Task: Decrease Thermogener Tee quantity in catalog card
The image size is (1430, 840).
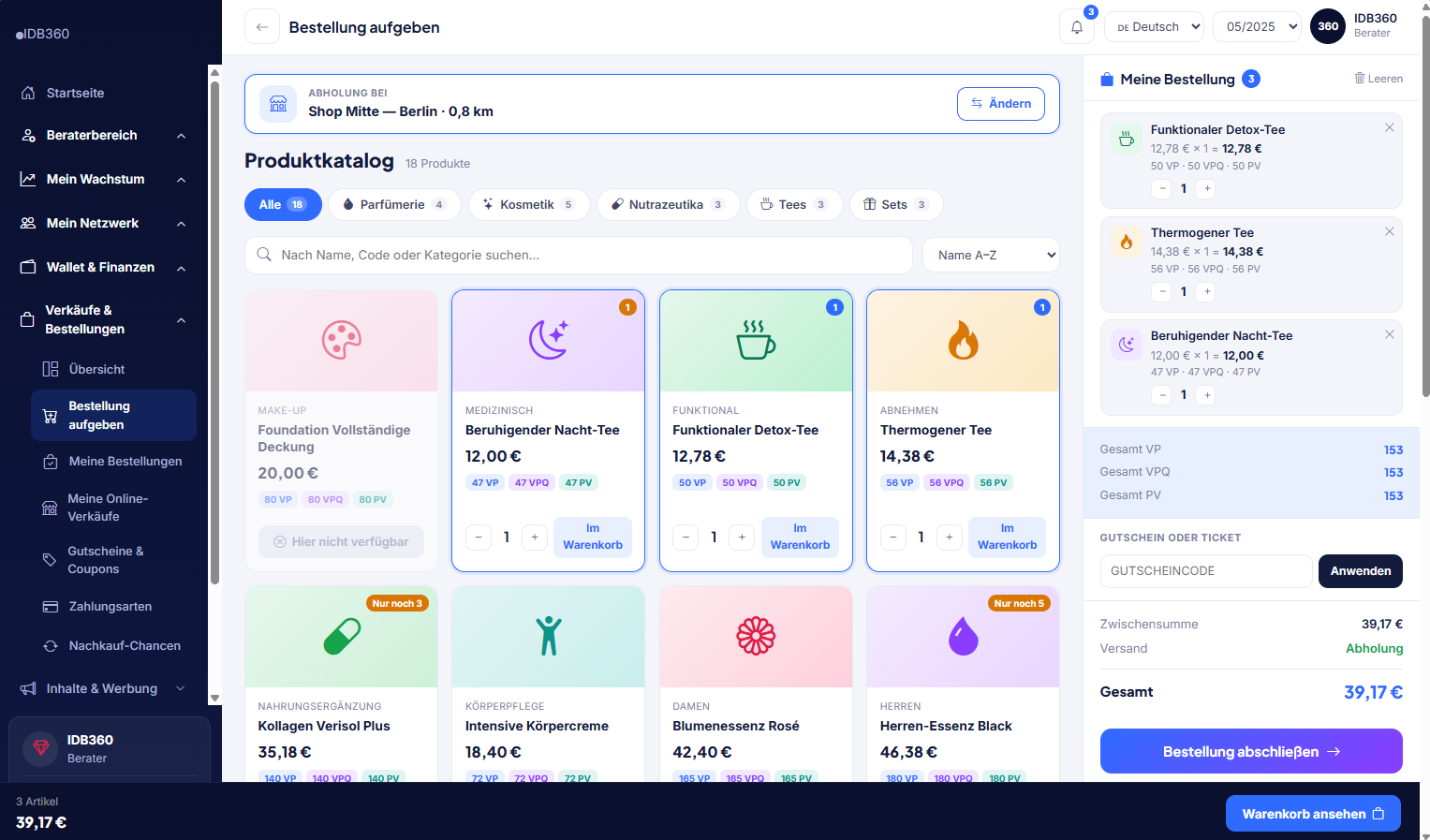Action: tap(893, 538)
